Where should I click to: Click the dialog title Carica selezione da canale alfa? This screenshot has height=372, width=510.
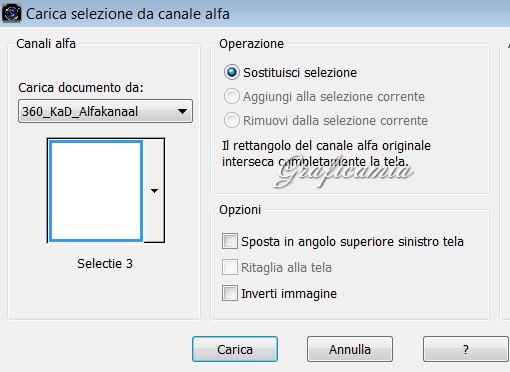128,14
